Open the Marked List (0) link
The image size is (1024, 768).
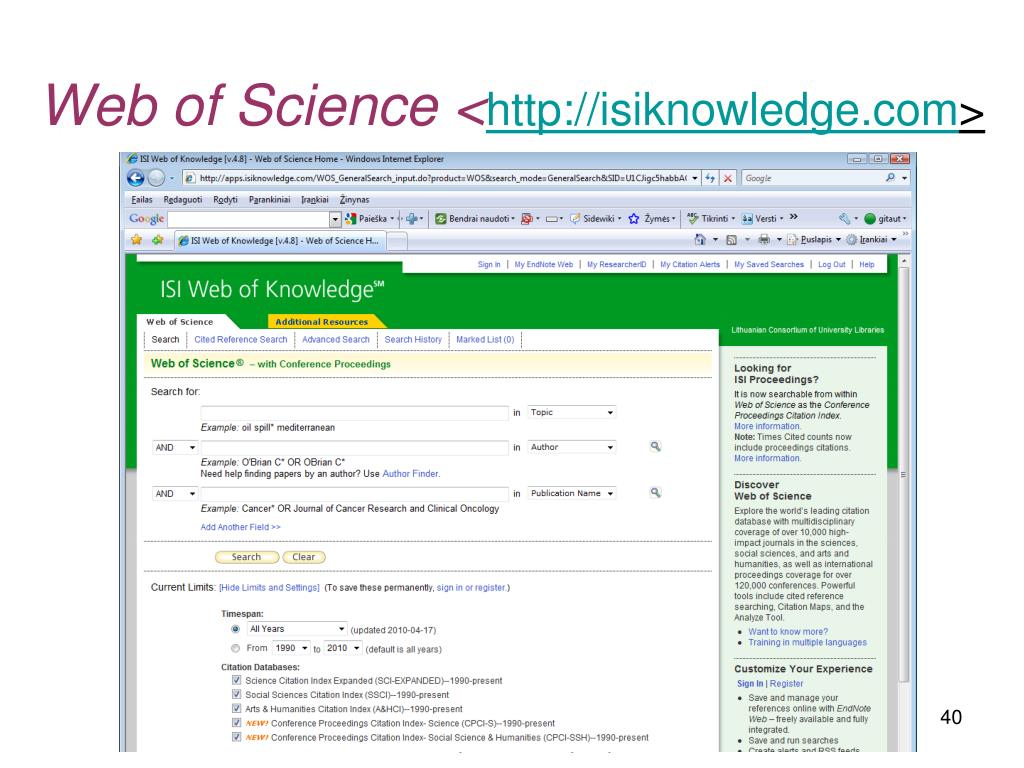[x=485, y=340]
